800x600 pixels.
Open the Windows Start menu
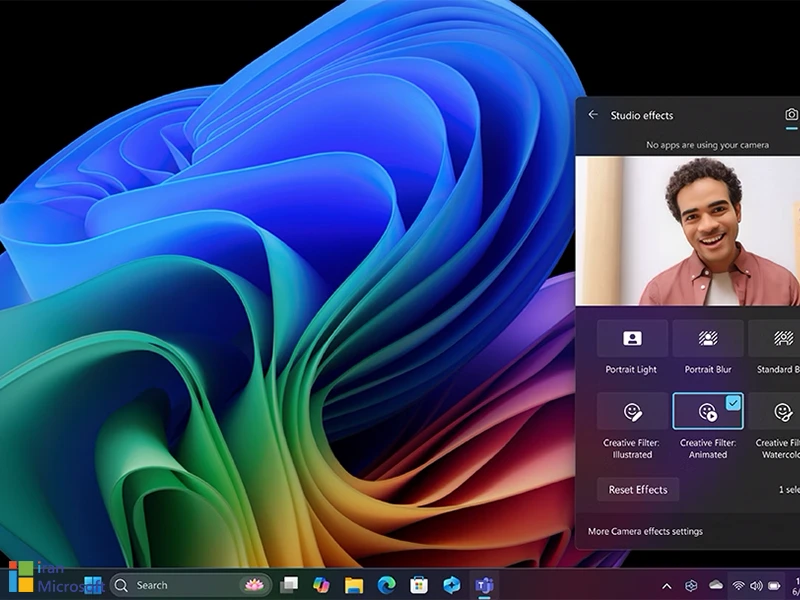[93, 585]
